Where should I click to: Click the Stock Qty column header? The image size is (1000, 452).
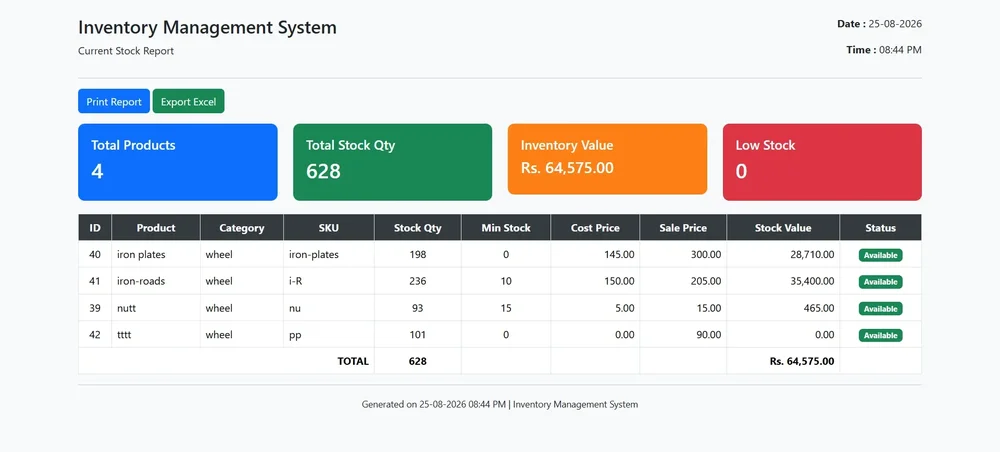(418, 228)
